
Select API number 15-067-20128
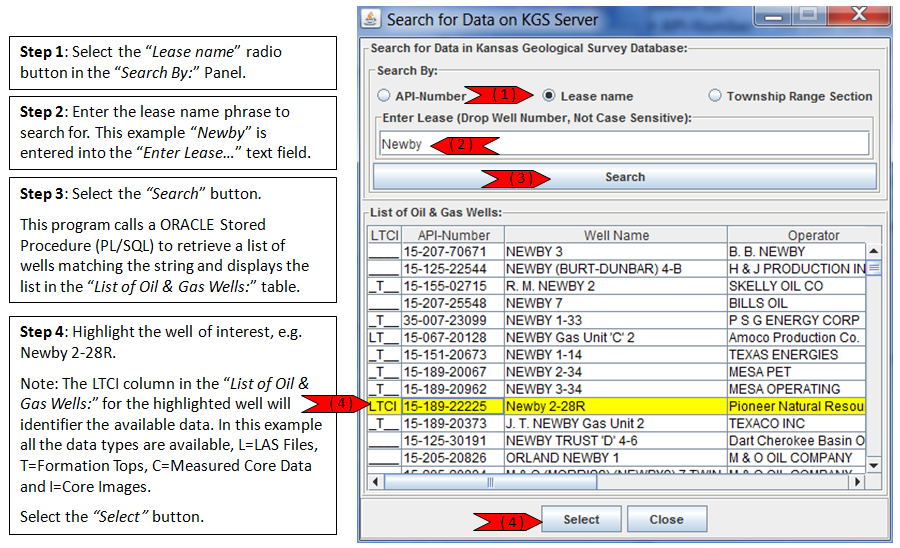point(453,337)
